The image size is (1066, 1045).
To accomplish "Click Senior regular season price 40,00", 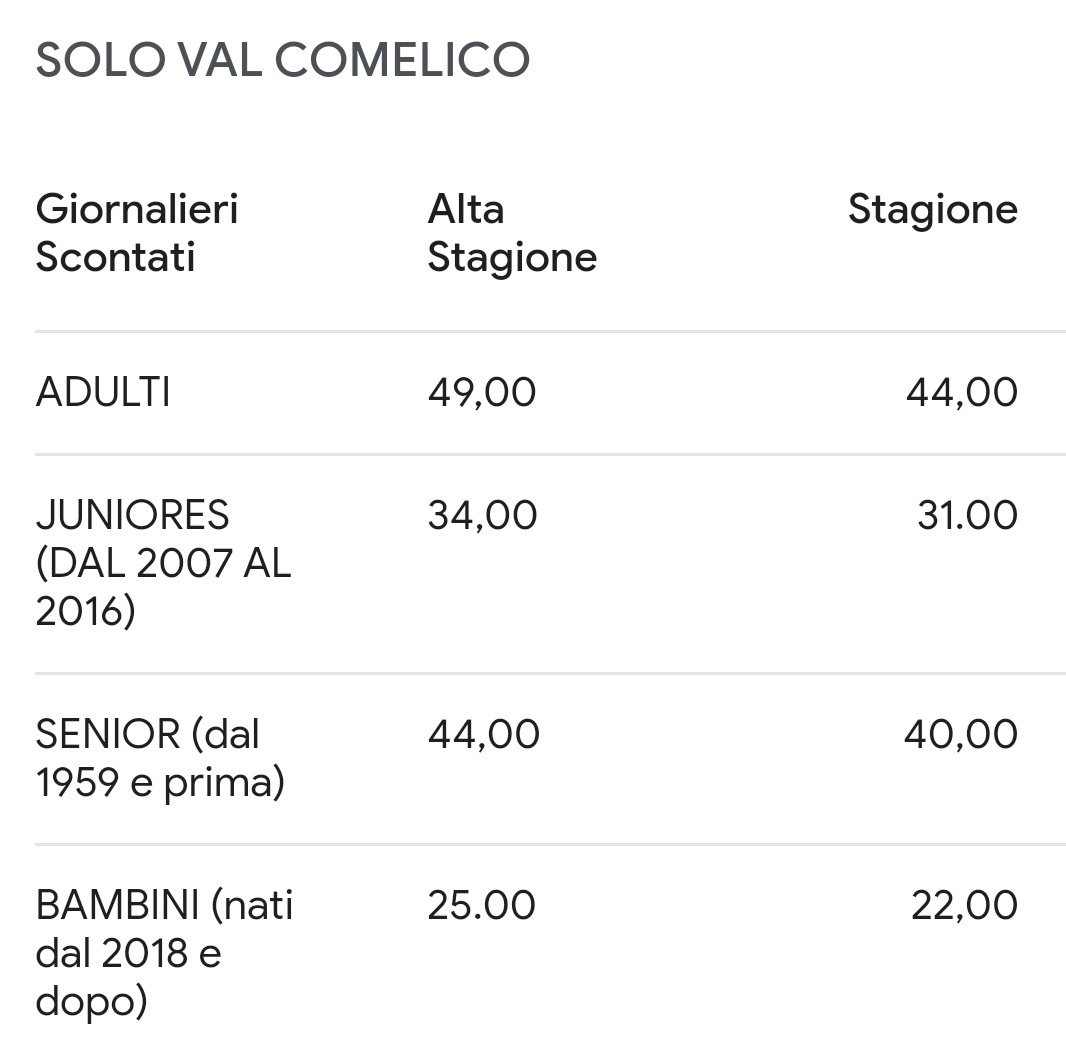I will click(960, 735).
